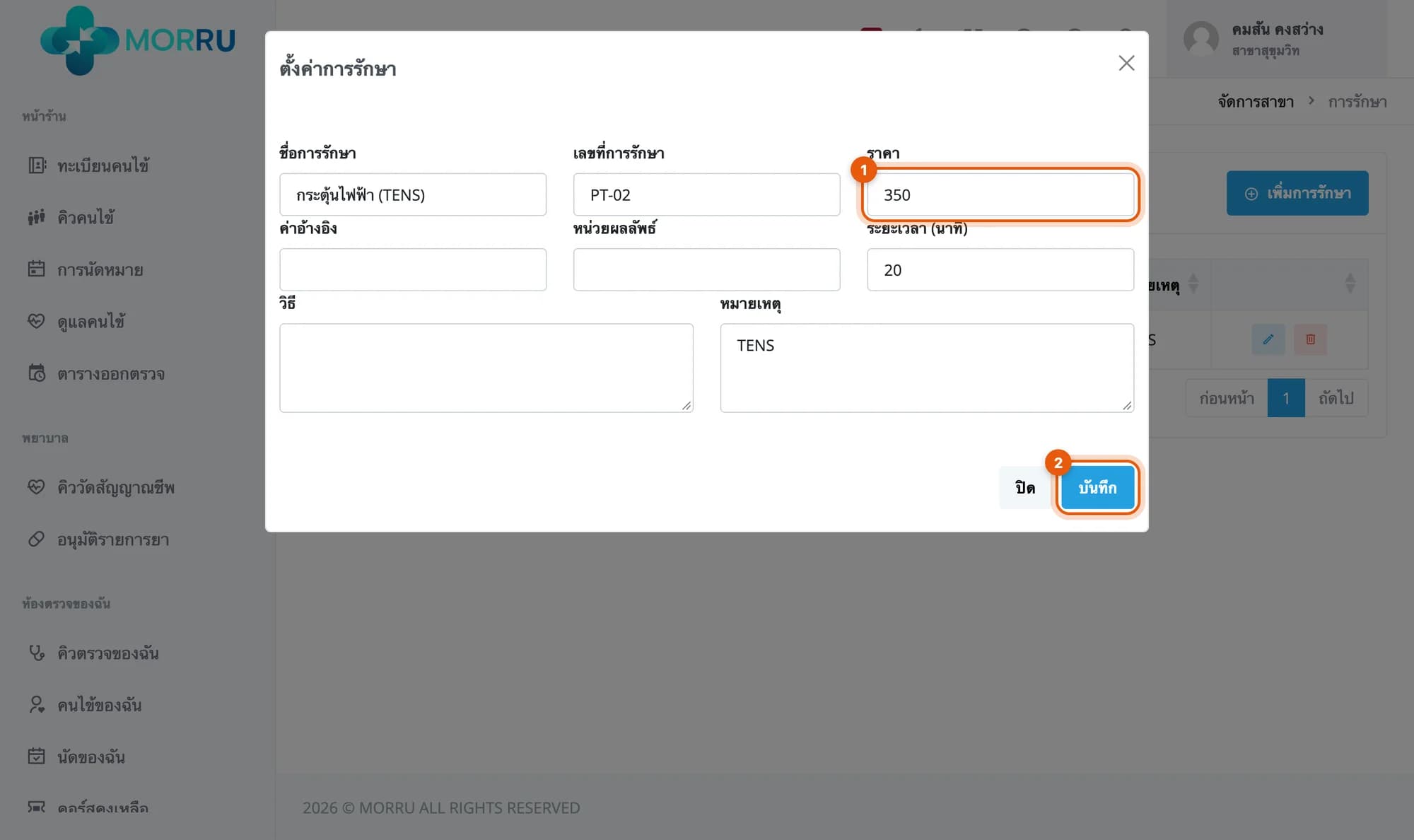
Task: Click the เพิ่มการรักษา add button
Action: tap(1297, 193)
